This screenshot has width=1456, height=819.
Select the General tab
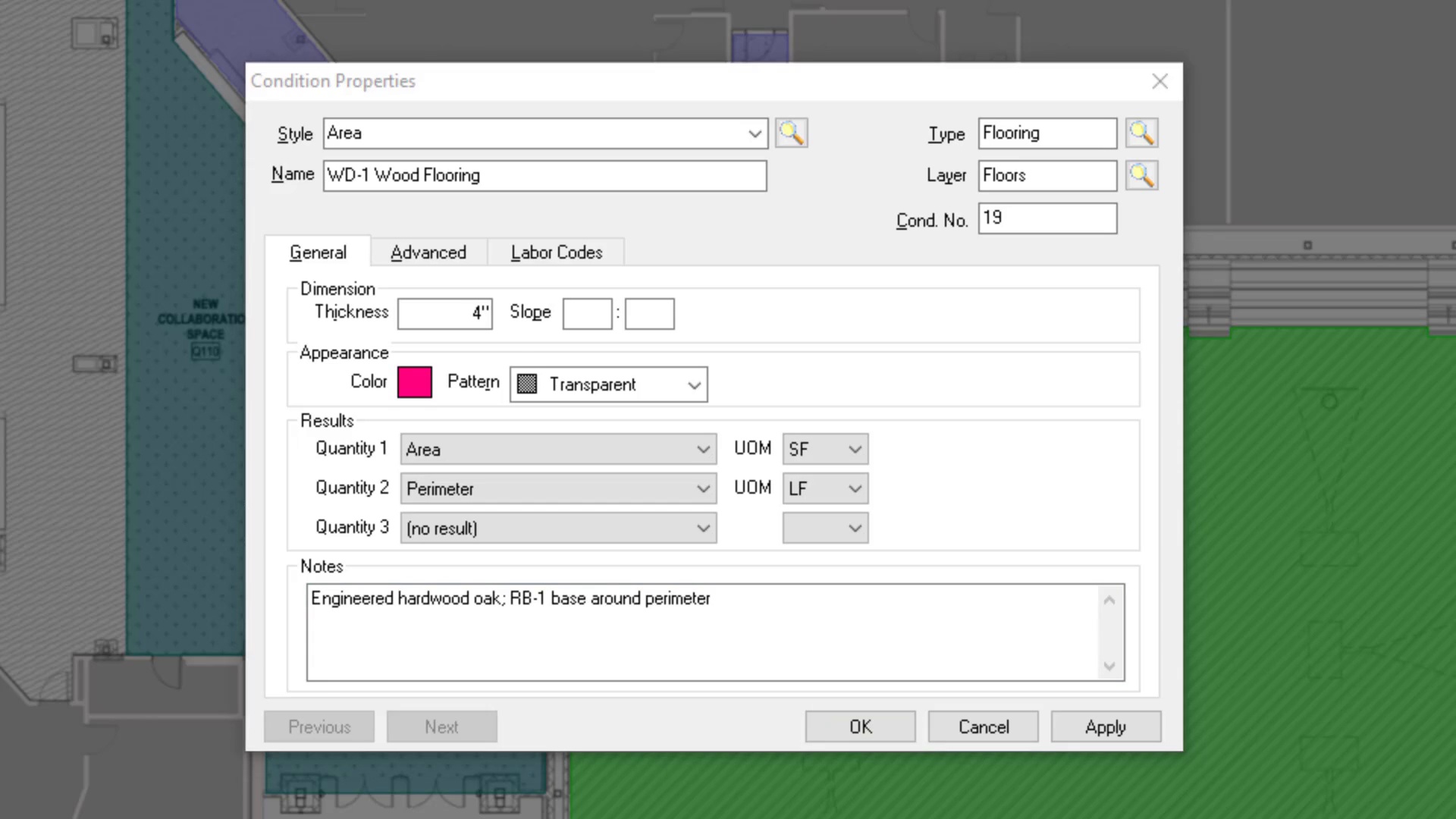pos(318,253)
